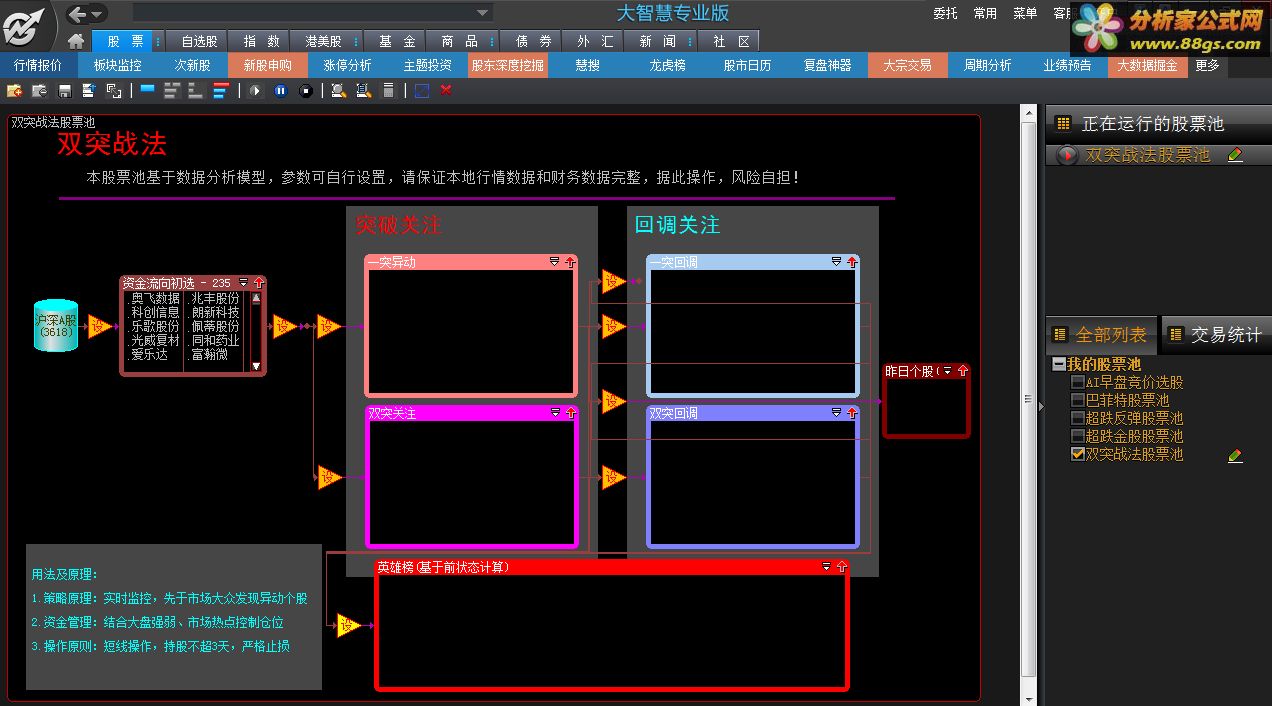Check the 超跌金股股票池 checkbox
1272x706 pixels.
(1077, 436)
